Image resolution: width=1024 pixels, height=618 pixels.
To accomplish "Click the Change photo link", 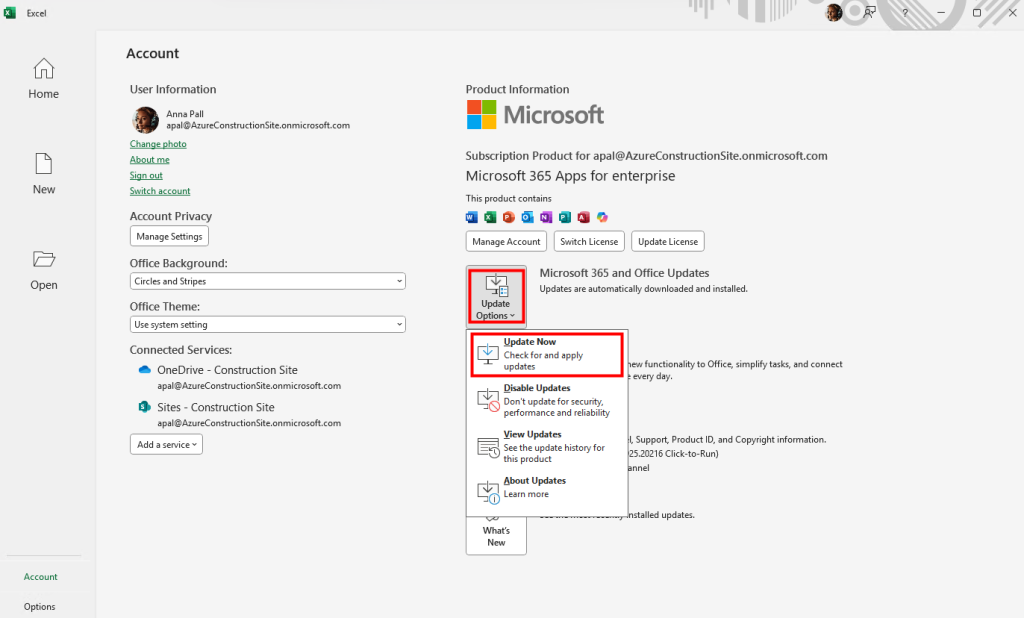I will pyautogui.click(x=158, y=144).
